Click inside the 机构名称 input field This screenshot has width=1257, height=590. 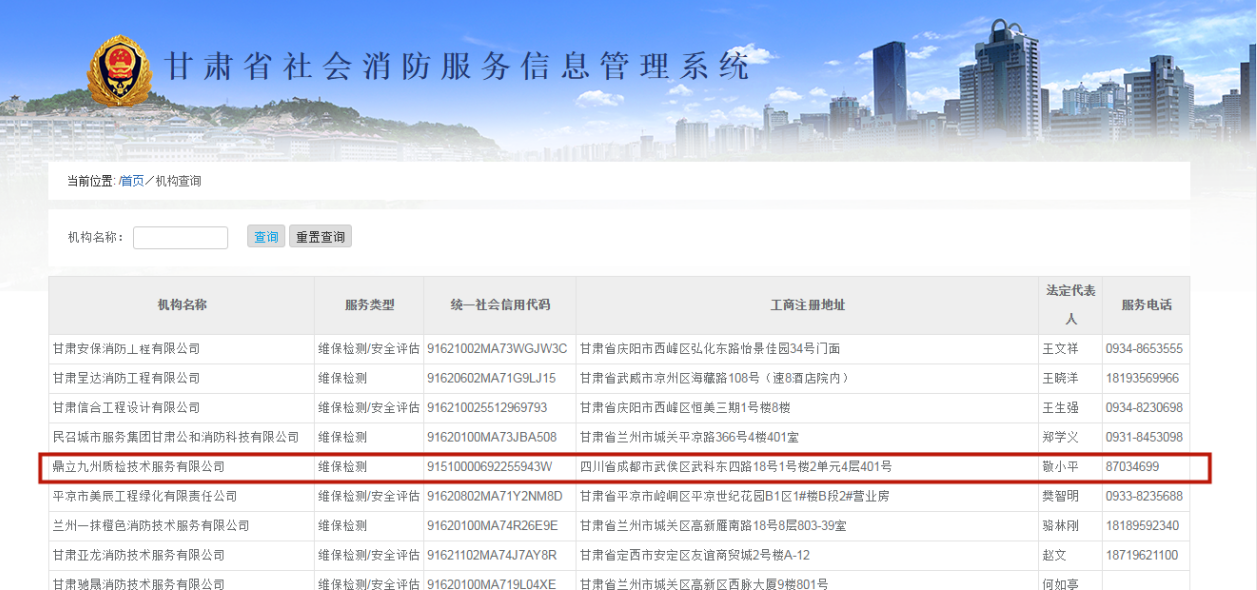pos(180,236)
